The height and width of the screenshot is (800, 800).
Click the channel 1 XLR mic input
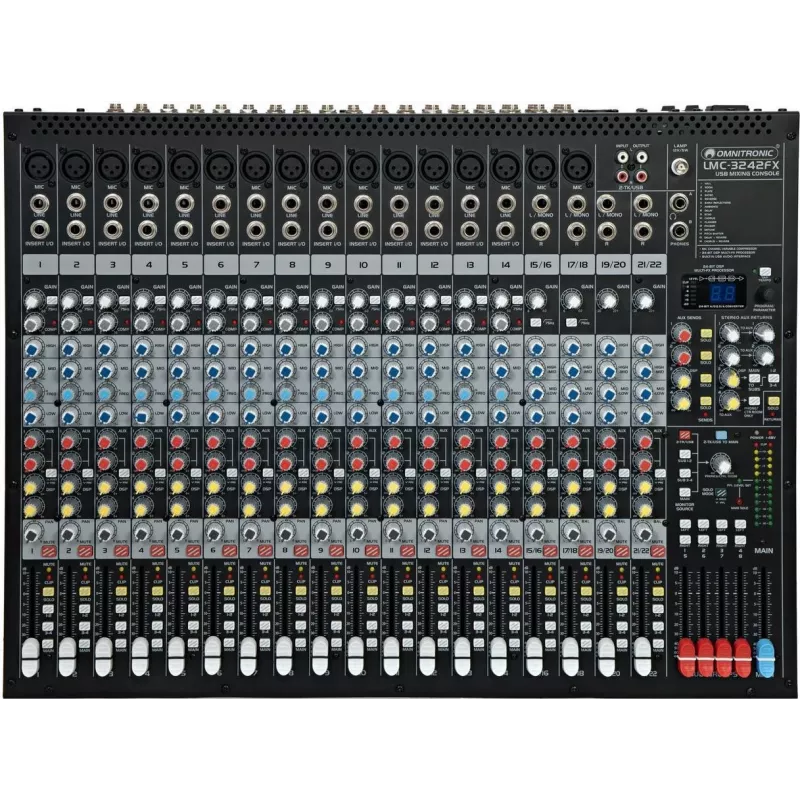click(40, 166)
